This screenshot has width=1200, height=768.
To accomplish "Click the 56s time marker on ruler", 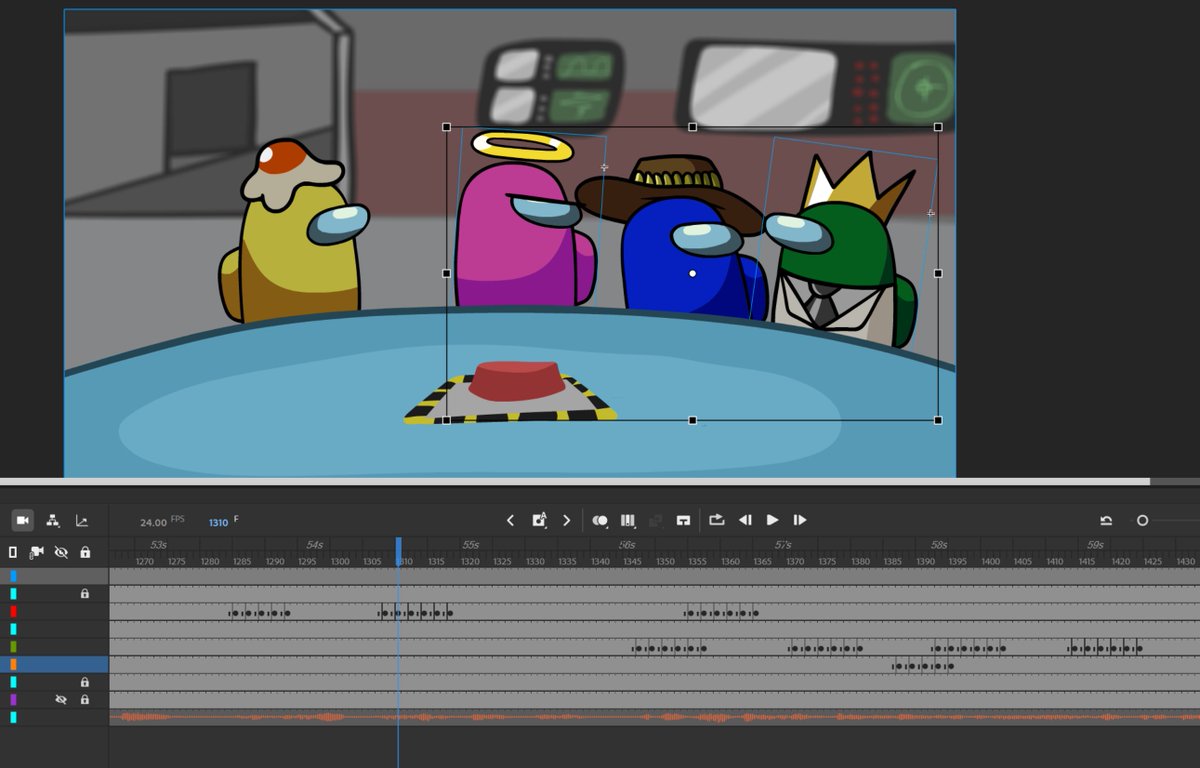I will 627,545.
